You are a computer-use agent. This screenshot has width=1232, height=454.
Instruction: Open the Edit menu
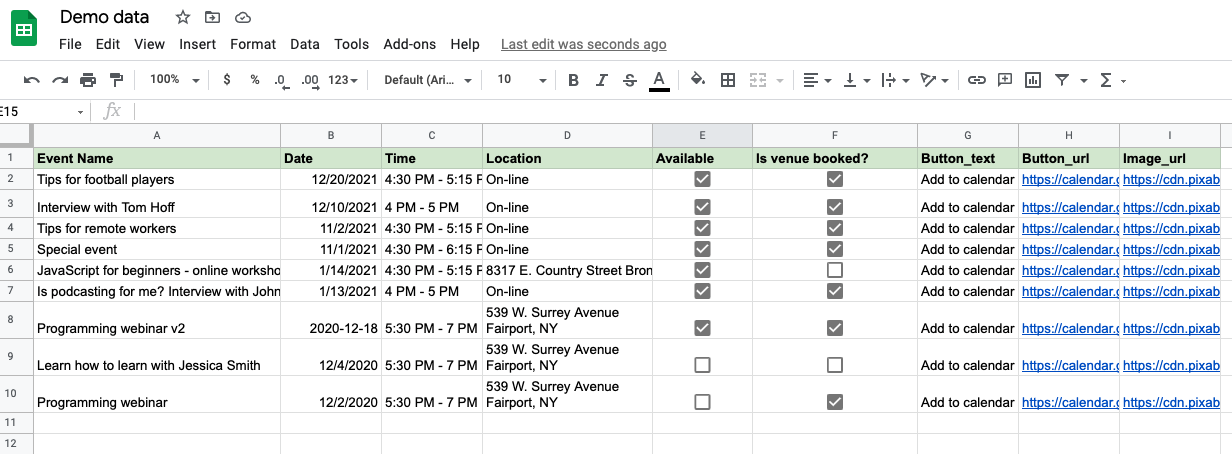(x=107, y=44)
